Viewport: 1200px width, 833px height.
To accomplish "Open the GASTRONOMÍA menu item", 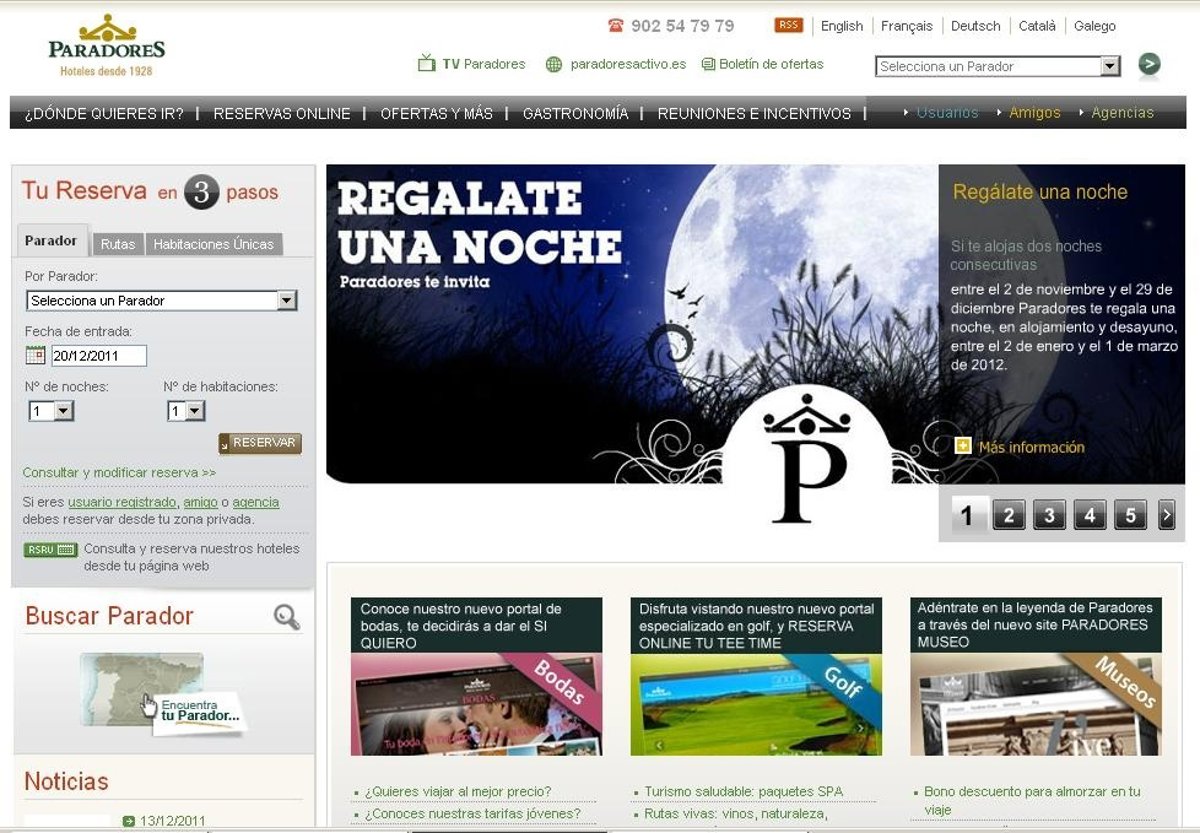I will [x=575, y=114].
